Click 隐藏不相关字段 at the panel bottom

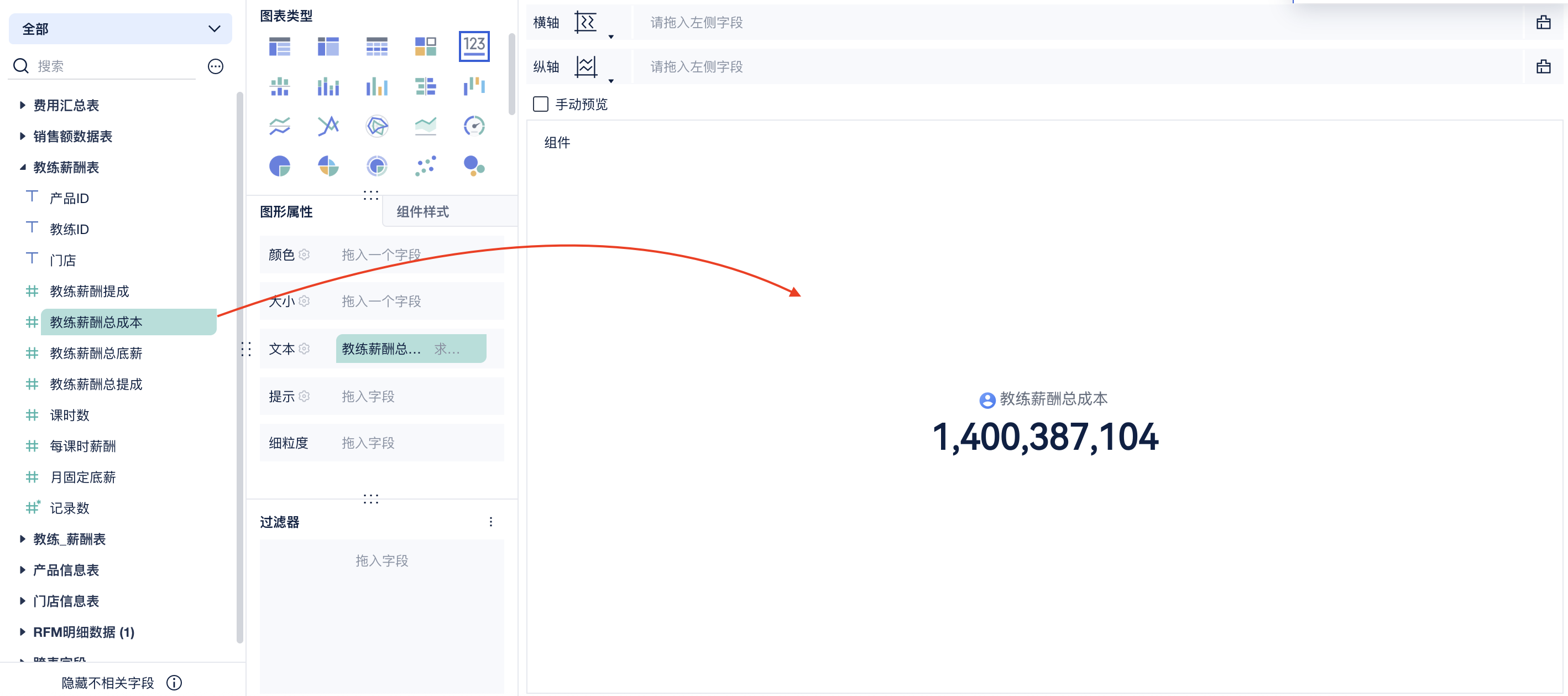pos(108,683)
